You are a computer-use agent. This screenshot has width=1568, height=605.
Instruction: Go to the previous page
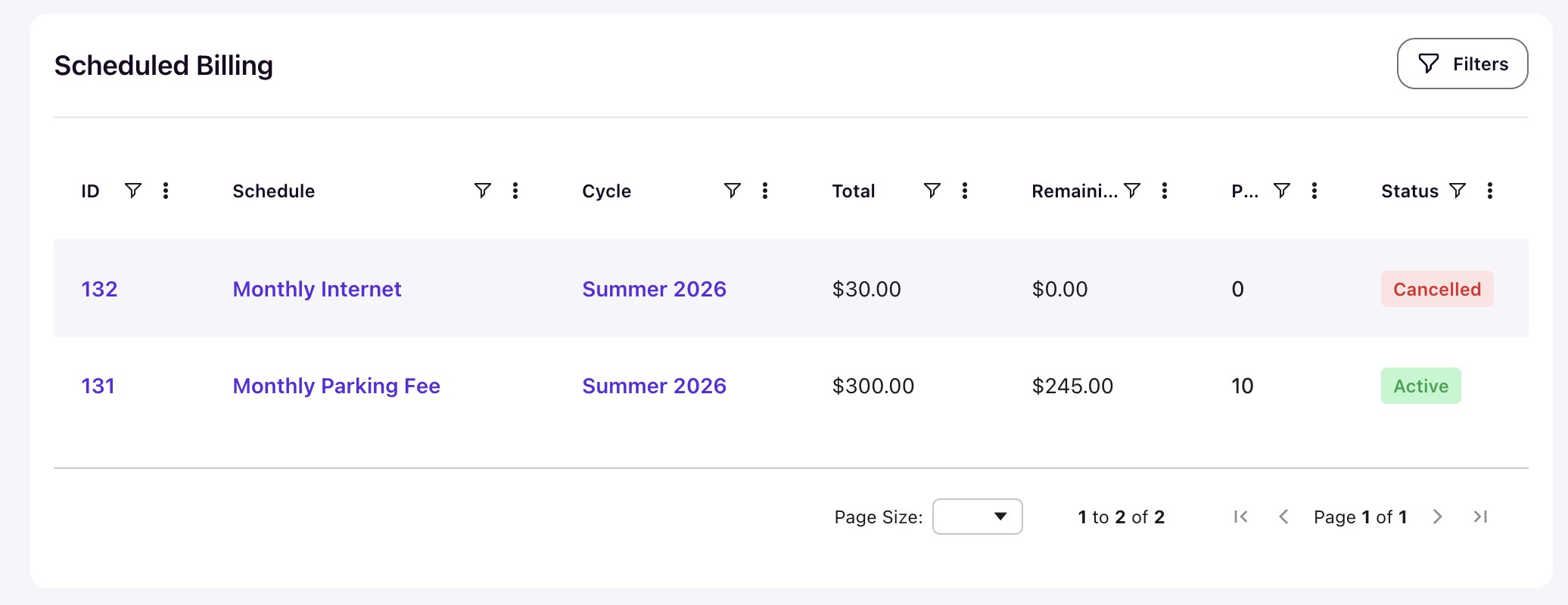click(1283, 517)
